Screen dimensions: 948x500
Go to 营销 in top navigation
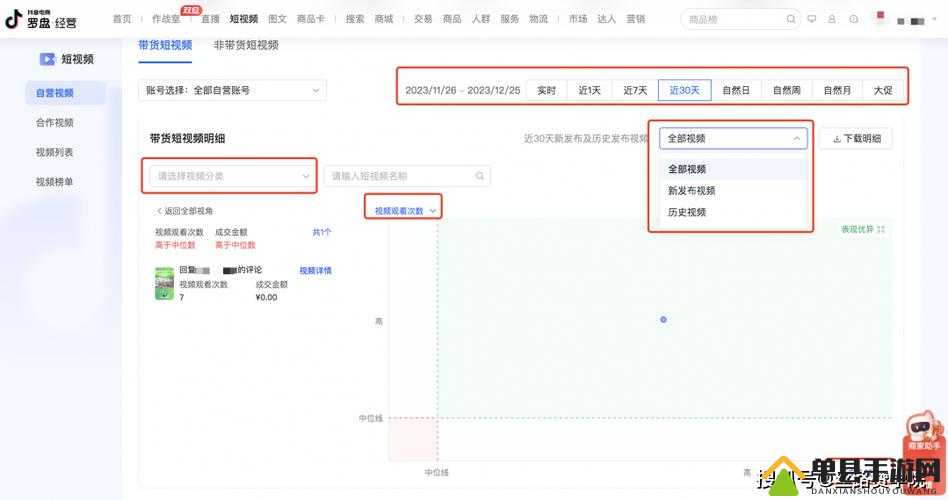(x=635, y=19)
